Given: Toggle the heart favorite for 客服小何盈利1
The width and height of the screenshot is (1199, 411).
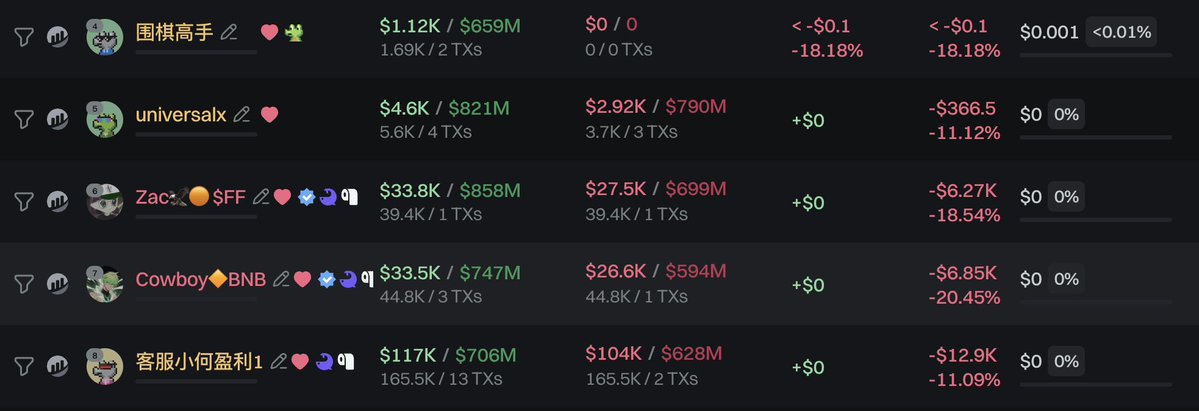Looking at the screenshot, I should (300, 361).
